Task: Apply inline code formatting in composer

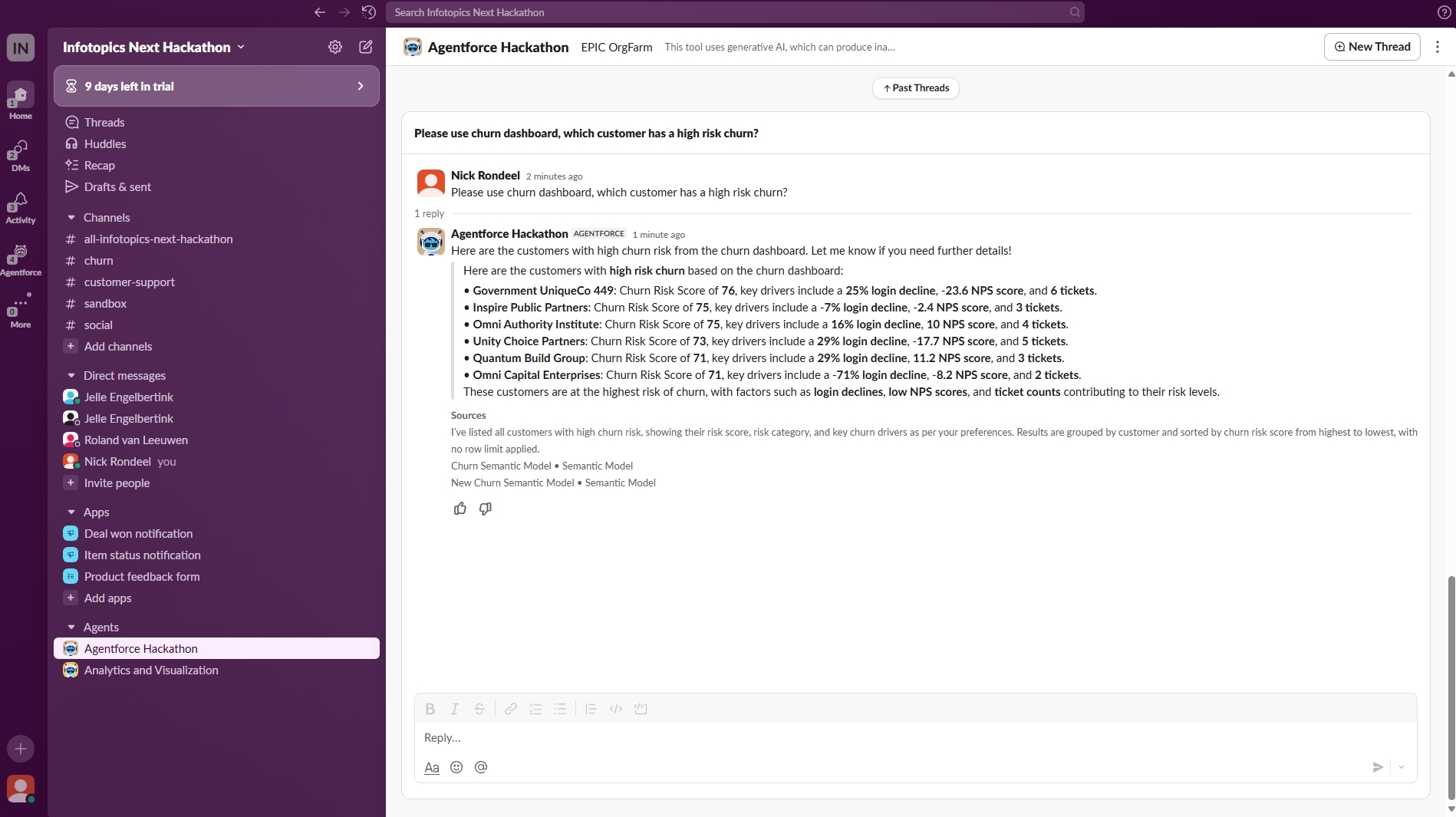Action: tap(616, 709)
